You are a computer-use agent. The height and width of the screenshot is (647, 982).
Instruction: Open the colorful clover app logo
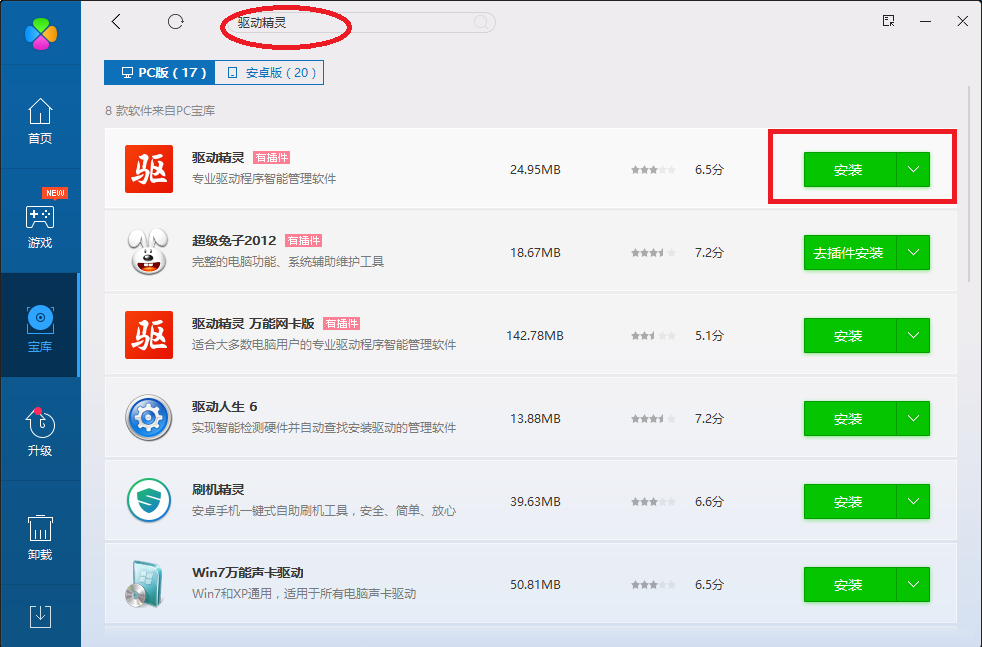[x=41, y=33]
